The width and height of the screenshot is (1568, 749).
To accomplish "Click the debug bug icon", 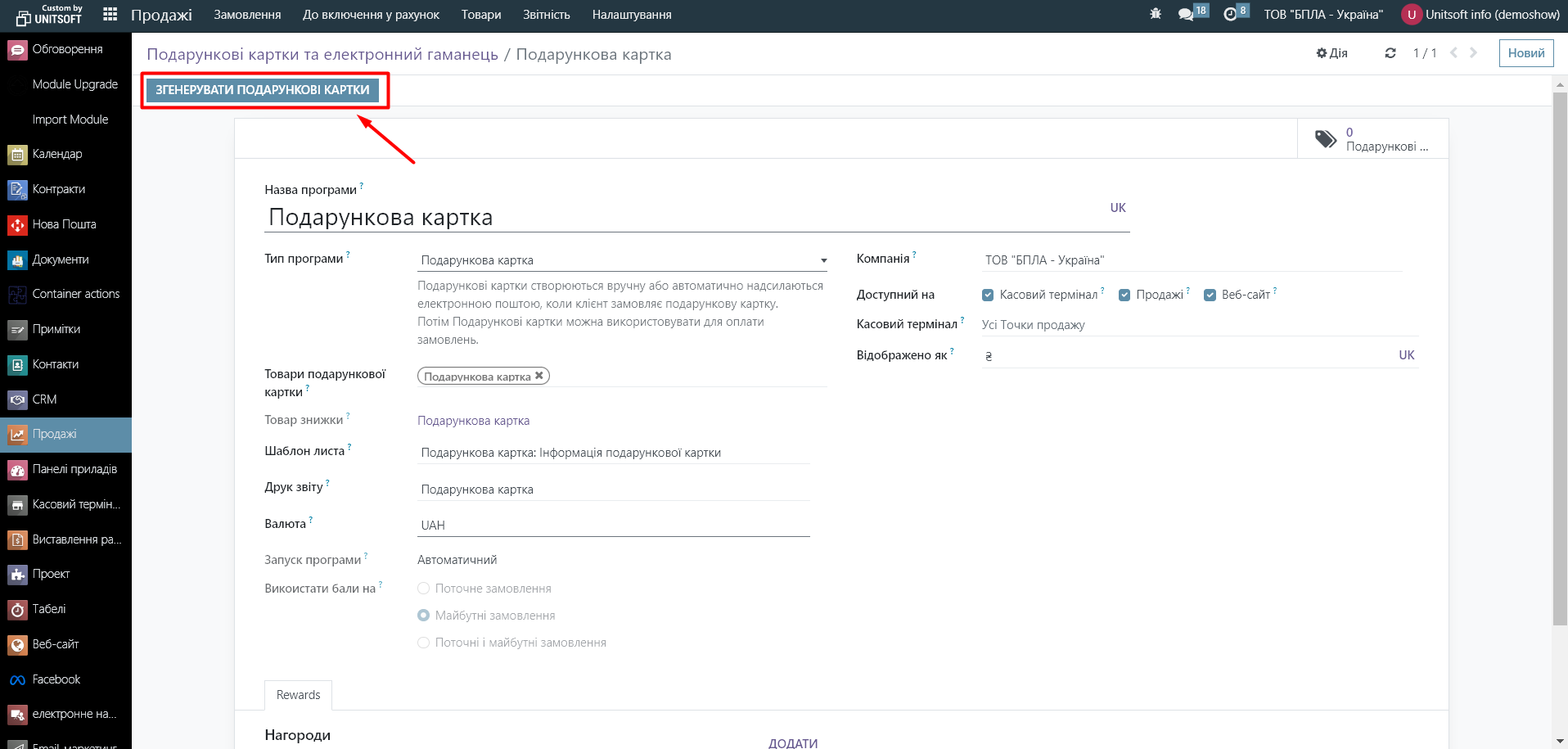I will (x=1156, y=14).
